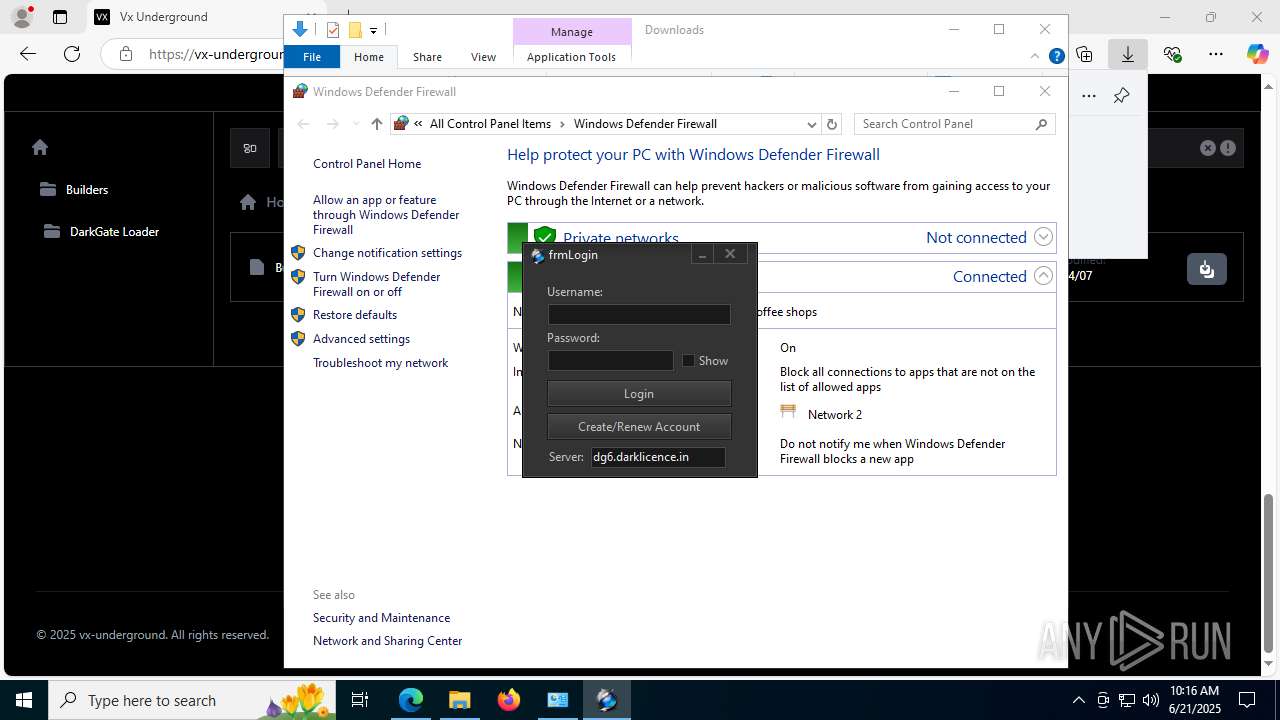Click the Search Control Panel box
Viewport: 1280px width, 720px height.
coord(954,124)
